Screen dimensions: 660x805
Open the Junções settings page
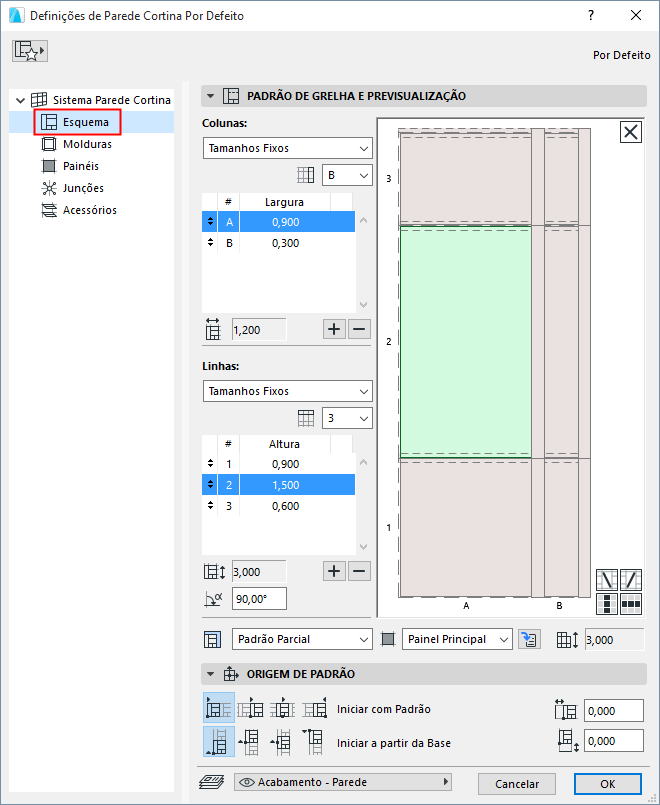tap(83, 188)
